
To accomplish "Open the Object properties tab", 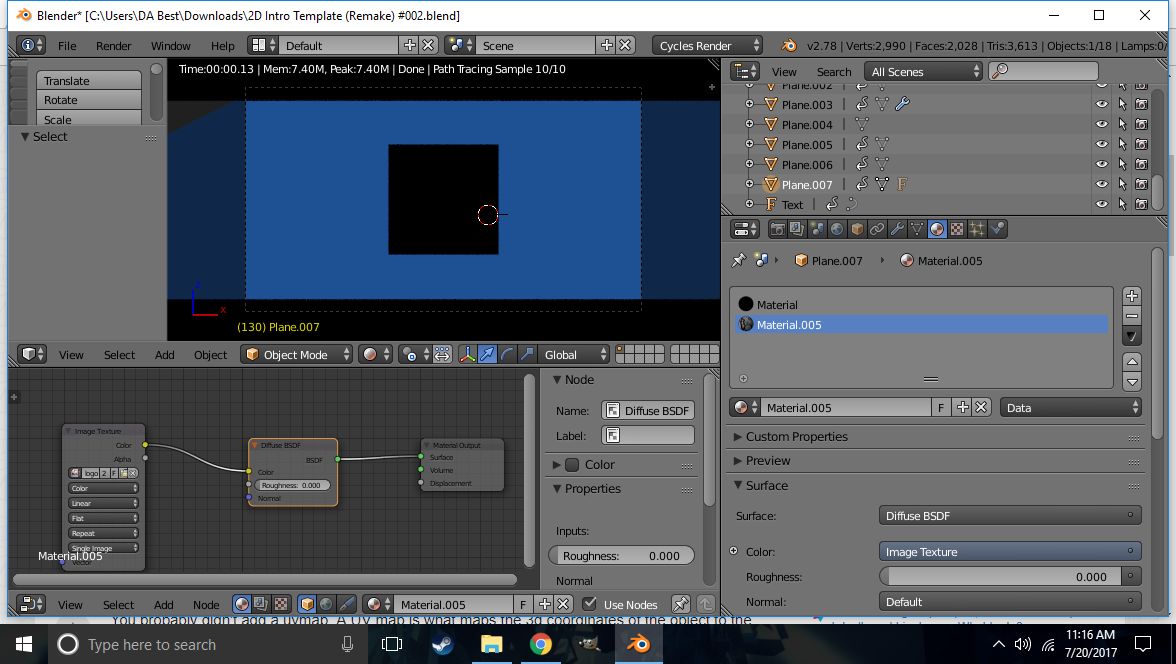I will [x=857, y=230].
